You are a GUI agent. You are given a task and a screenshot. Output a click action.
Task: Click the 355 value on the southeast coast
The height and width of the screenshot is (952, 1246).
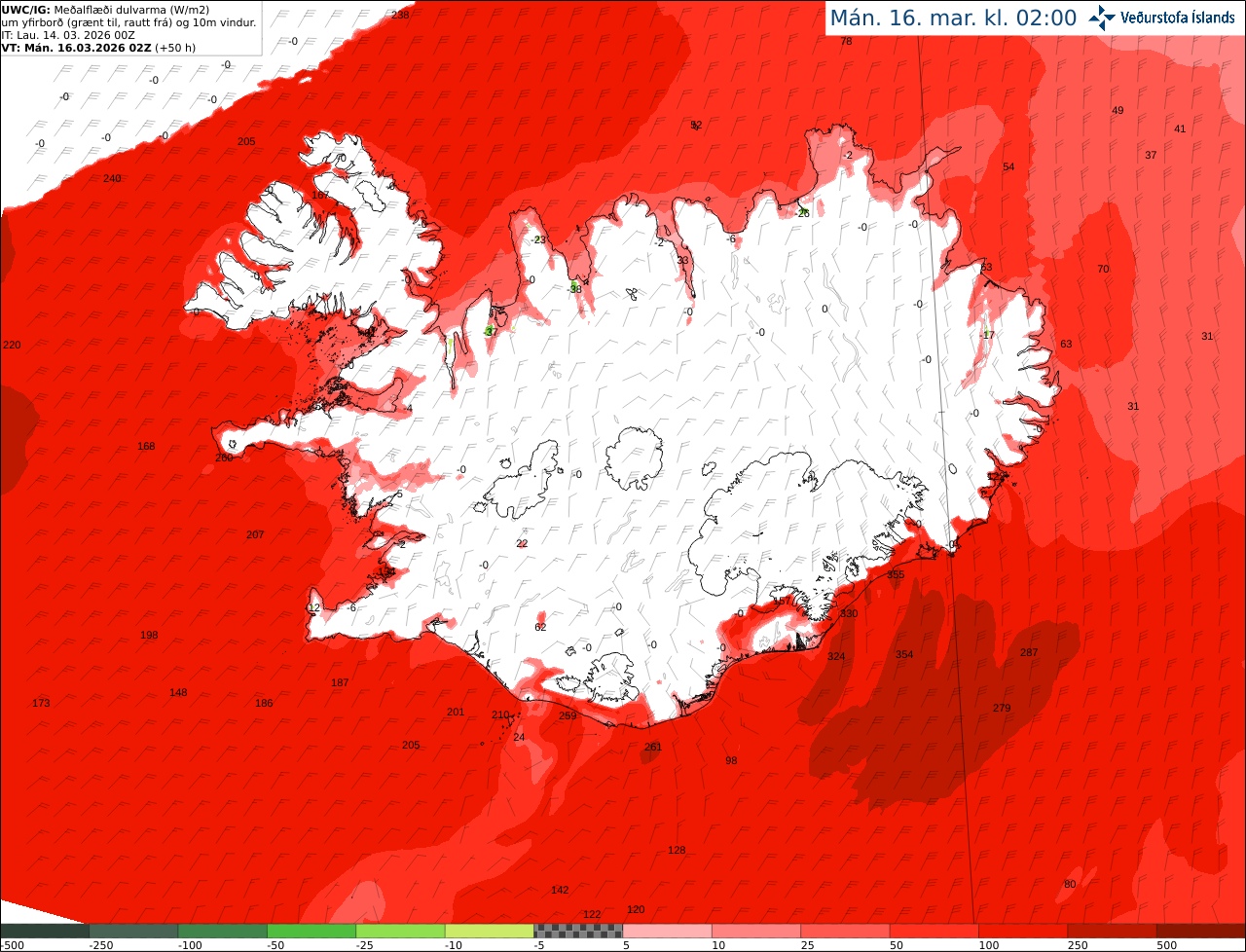click(896, 574)
